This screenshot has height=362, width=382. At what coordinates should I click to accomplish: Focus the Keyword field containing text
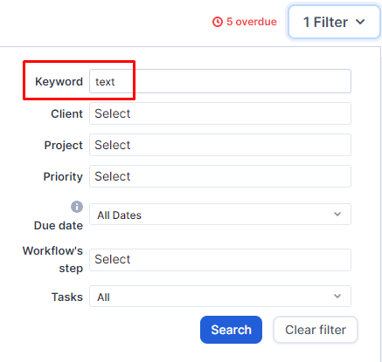point(220,81)
